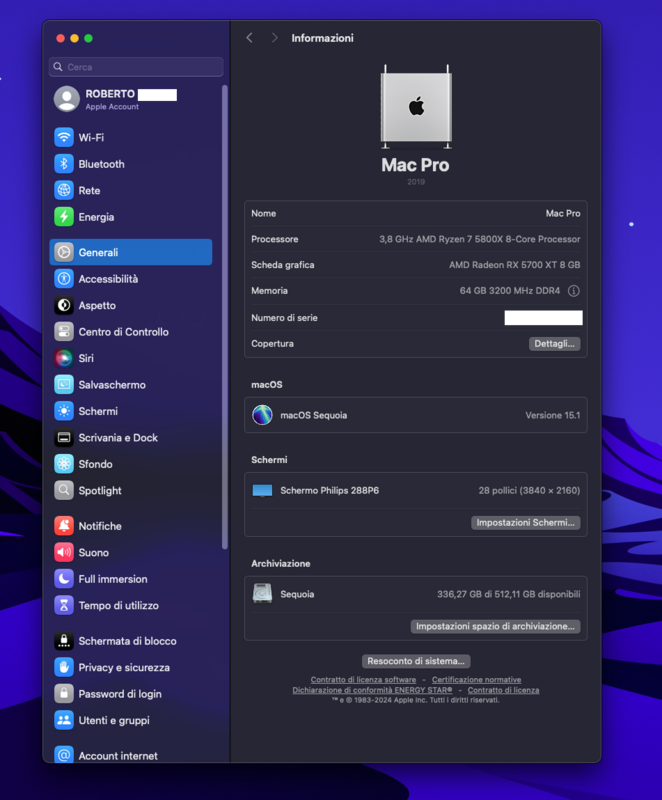This screenshot has width=662, height=800.
Task: Click the Versione 15.1 text
Action: pyautogui.click(x=553, y=415)
